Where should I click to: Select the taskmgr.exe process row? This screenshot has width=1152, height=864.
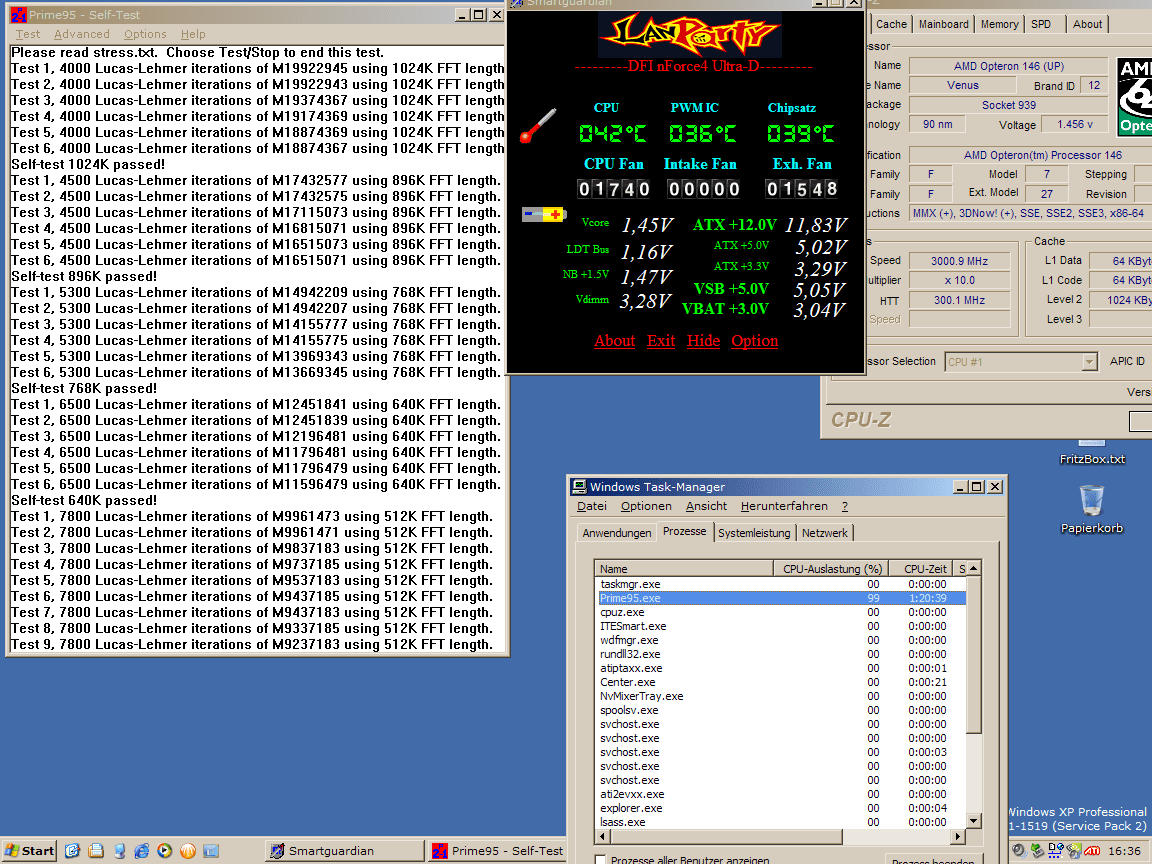[x=780, y=584]
